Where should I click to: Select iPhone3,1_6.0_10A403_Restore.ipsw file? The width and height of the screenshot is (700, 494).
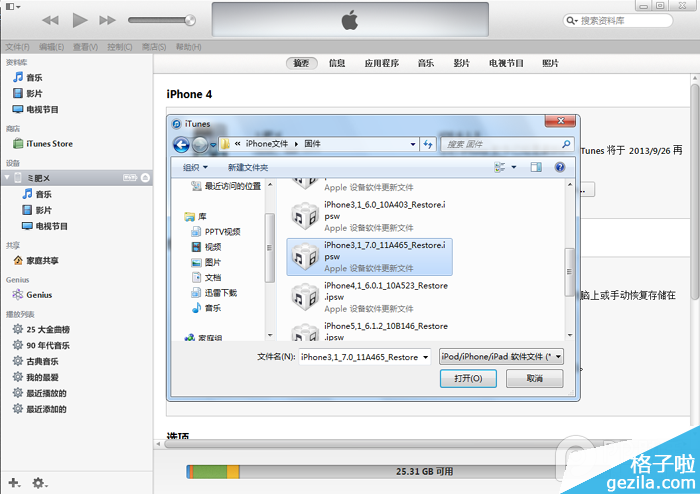(369, 216)
